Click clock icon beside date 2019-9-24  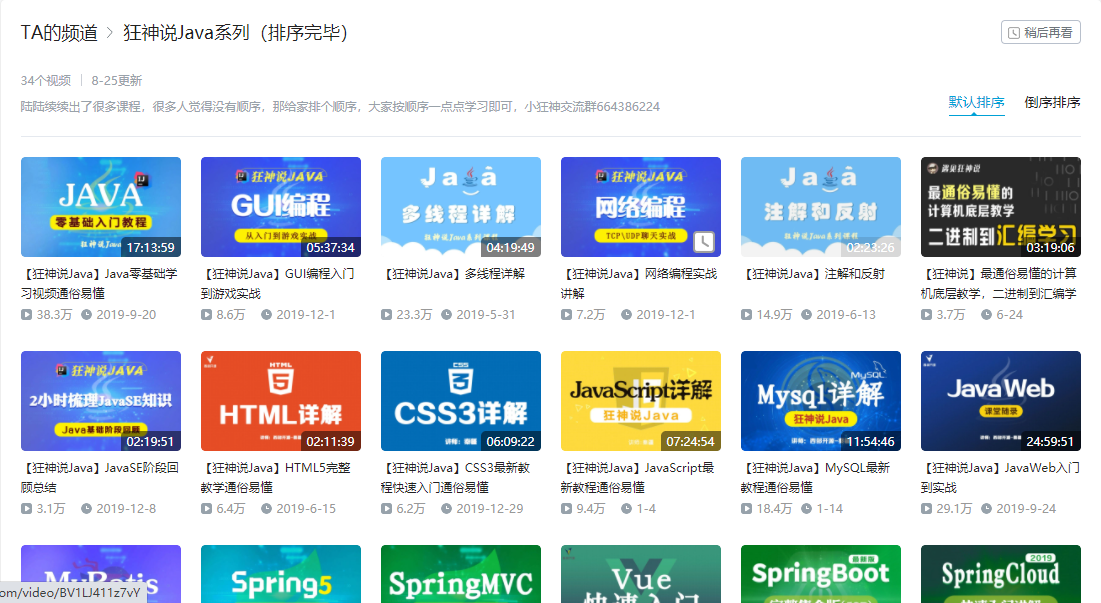click(987, 508)
